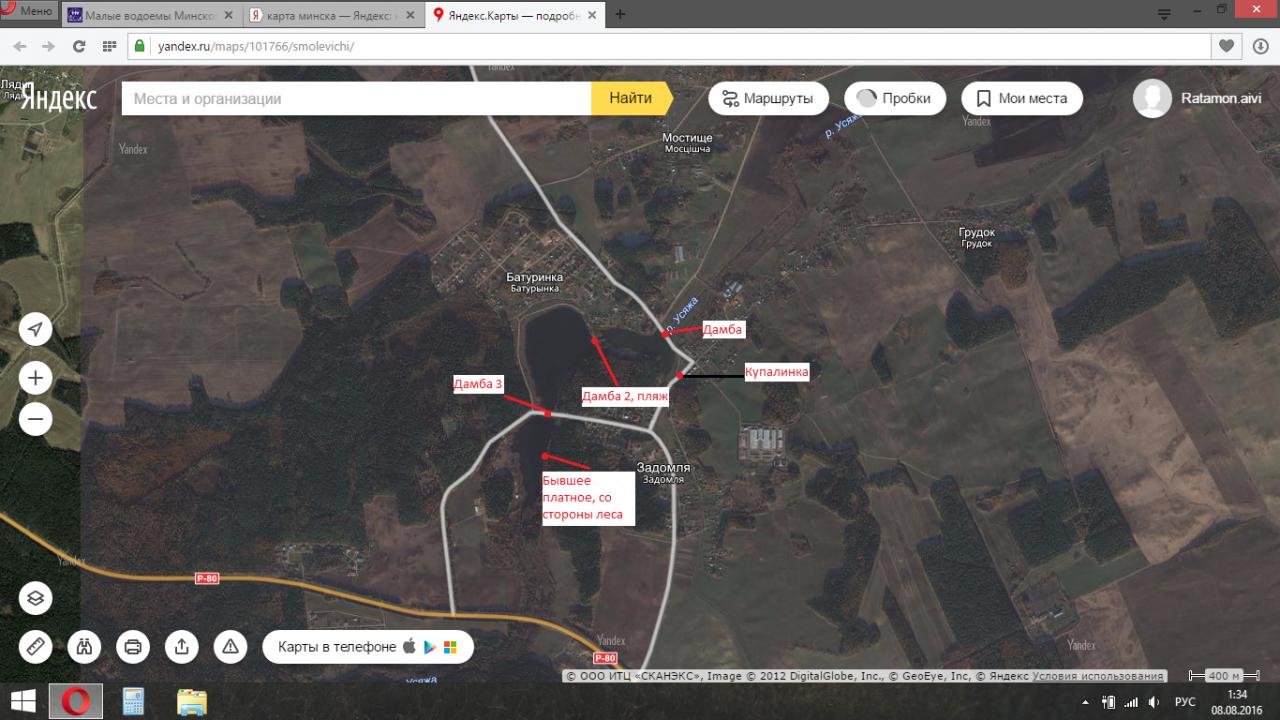Open street panoramas via binoculars icon

(x=84, y=647)
